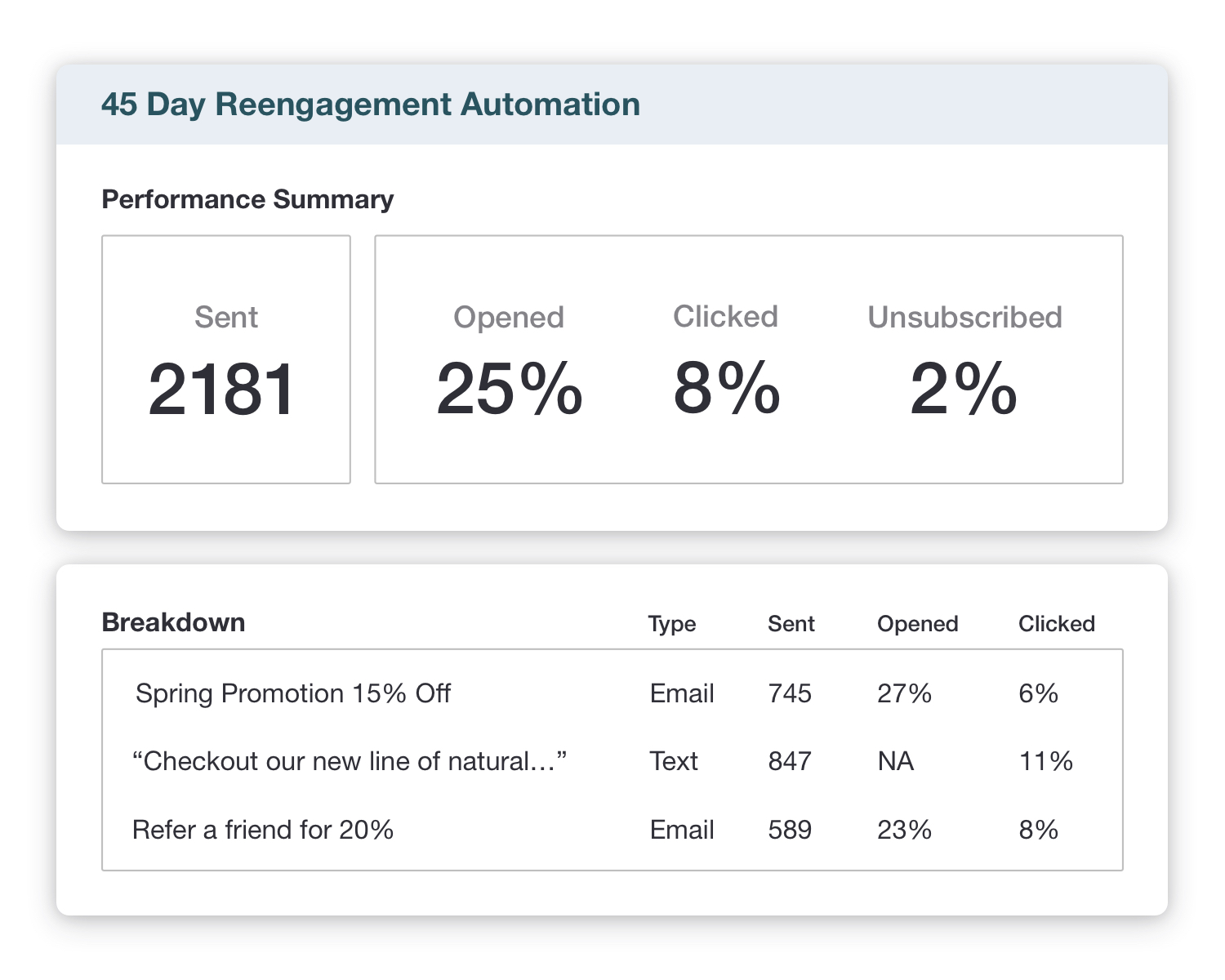Sort by the Opened column header
The image size is (1225, 980).
917,624
